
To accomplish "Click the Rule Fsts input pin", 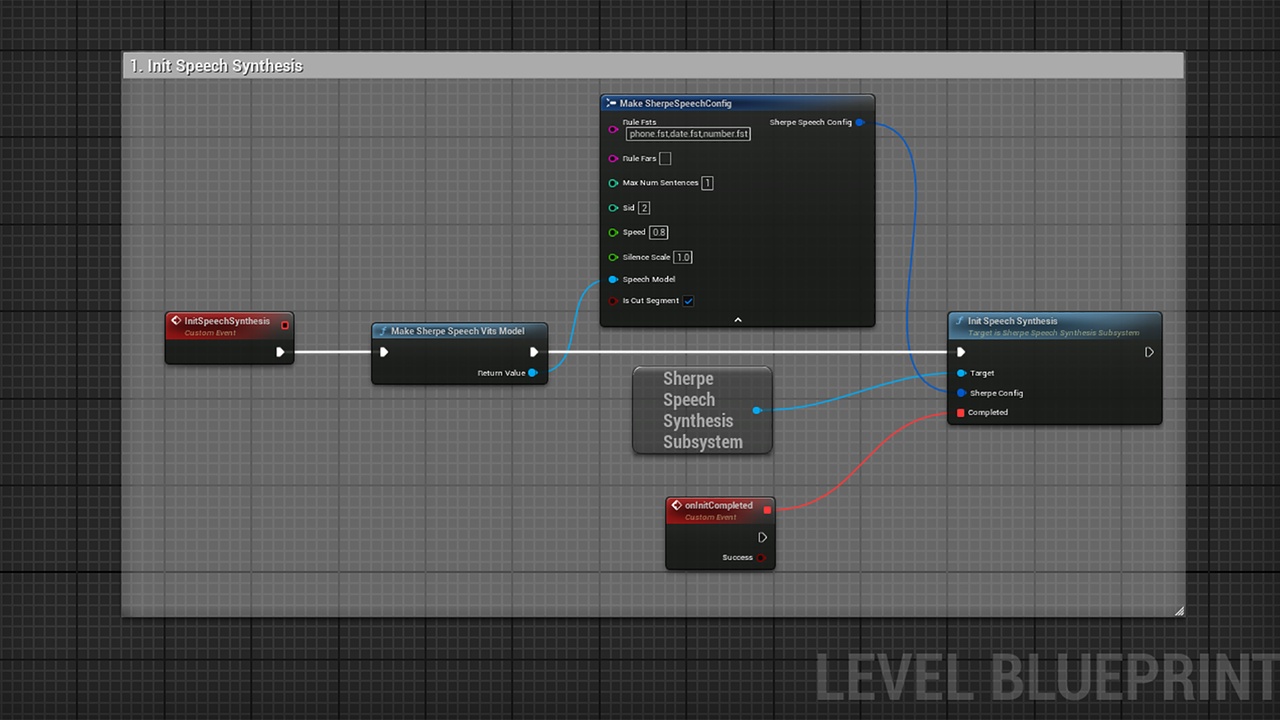I will coord(614,129).
